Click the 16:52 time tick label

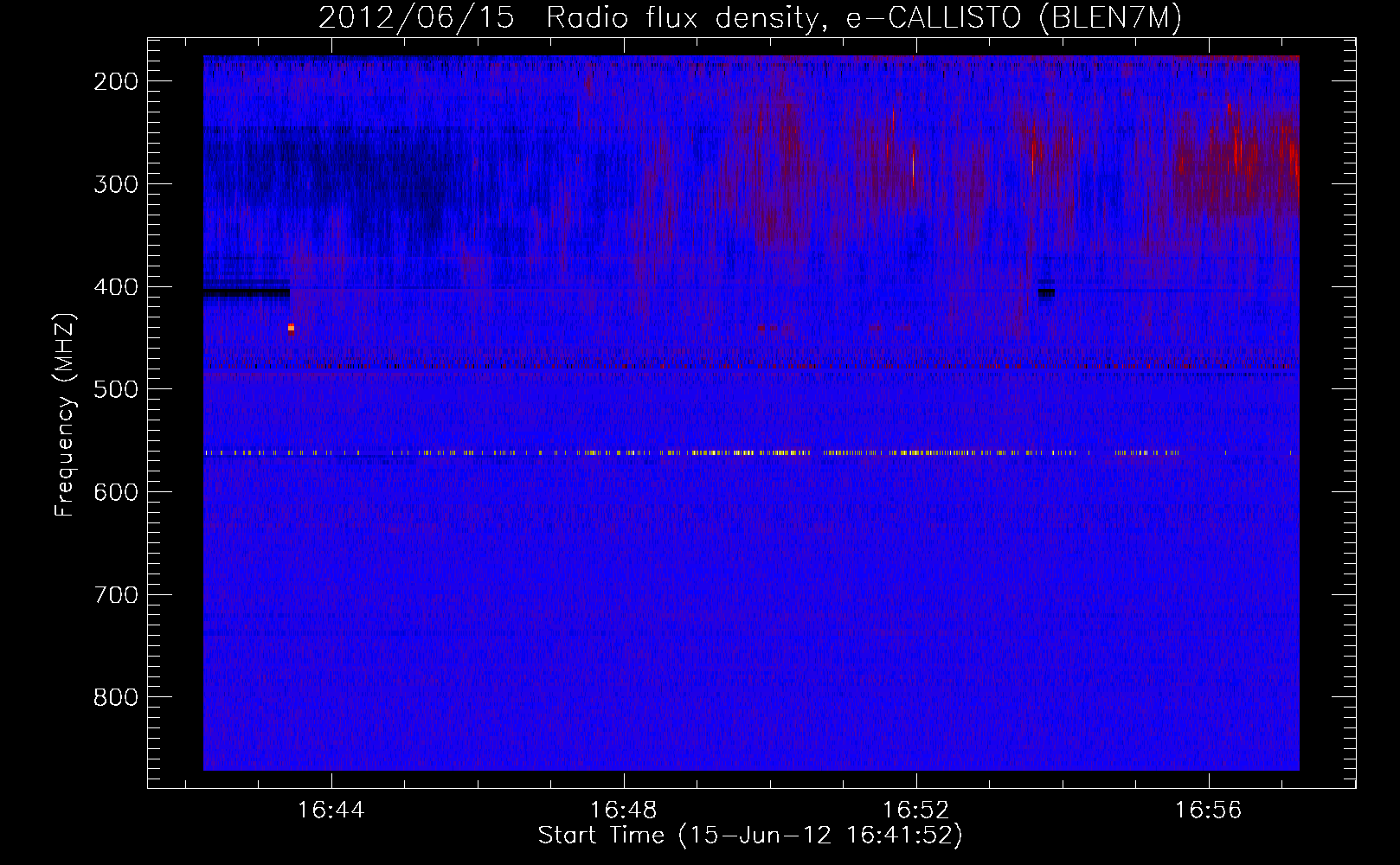point(916,811)
